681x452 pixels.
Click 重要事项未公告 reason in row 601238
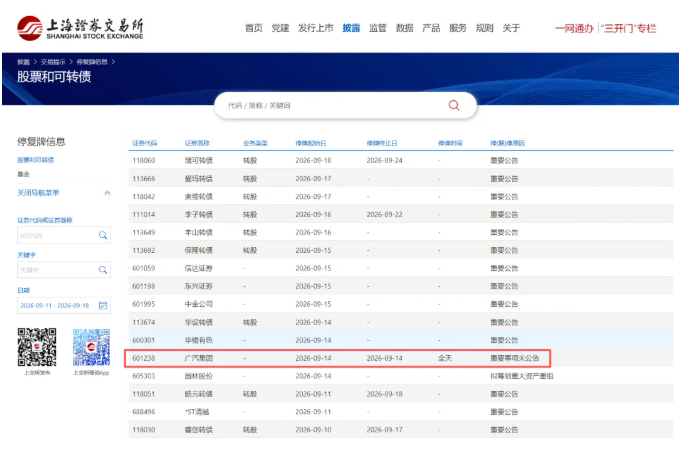(x=515, y=358)
